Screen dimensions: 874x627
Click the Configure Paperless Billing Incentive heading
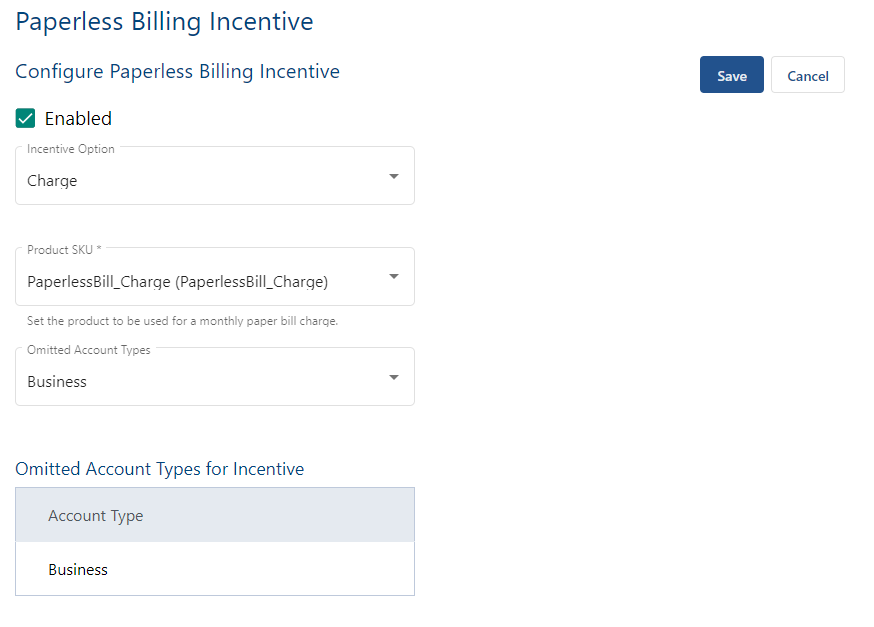tap(177, 72)
